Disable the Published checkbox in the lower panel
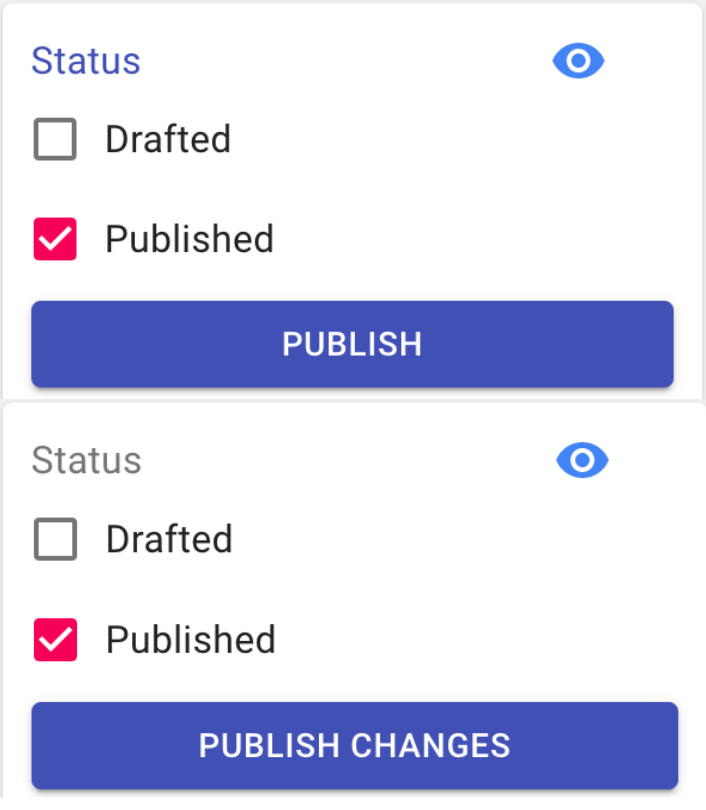This screenshot has width=706, height=810. [55, 640]
